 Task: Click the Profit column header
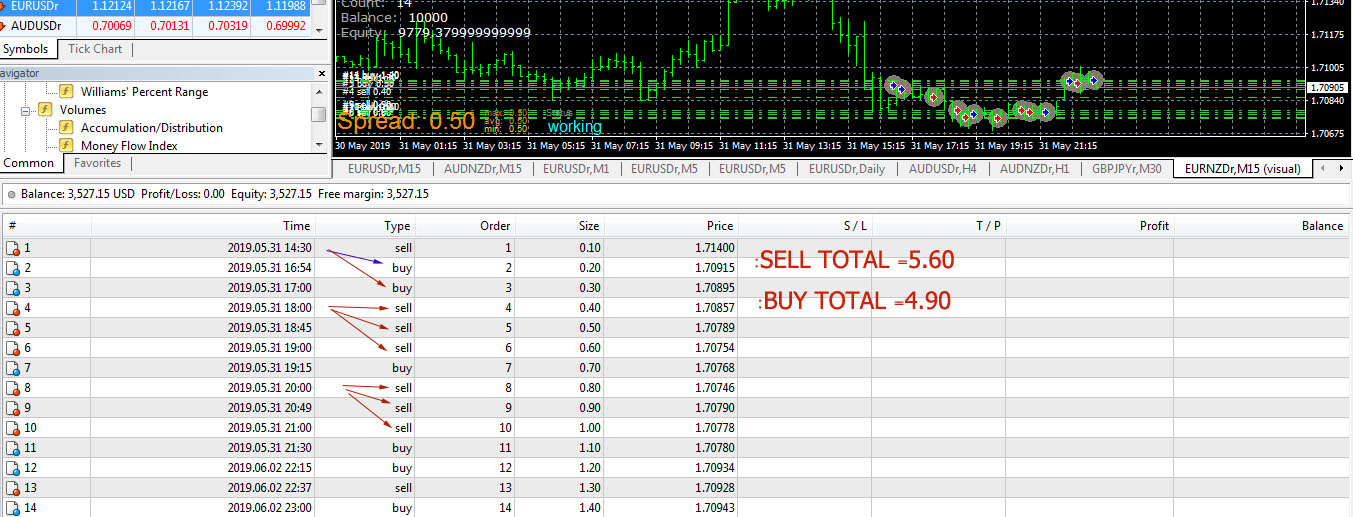pos(1089,226)
